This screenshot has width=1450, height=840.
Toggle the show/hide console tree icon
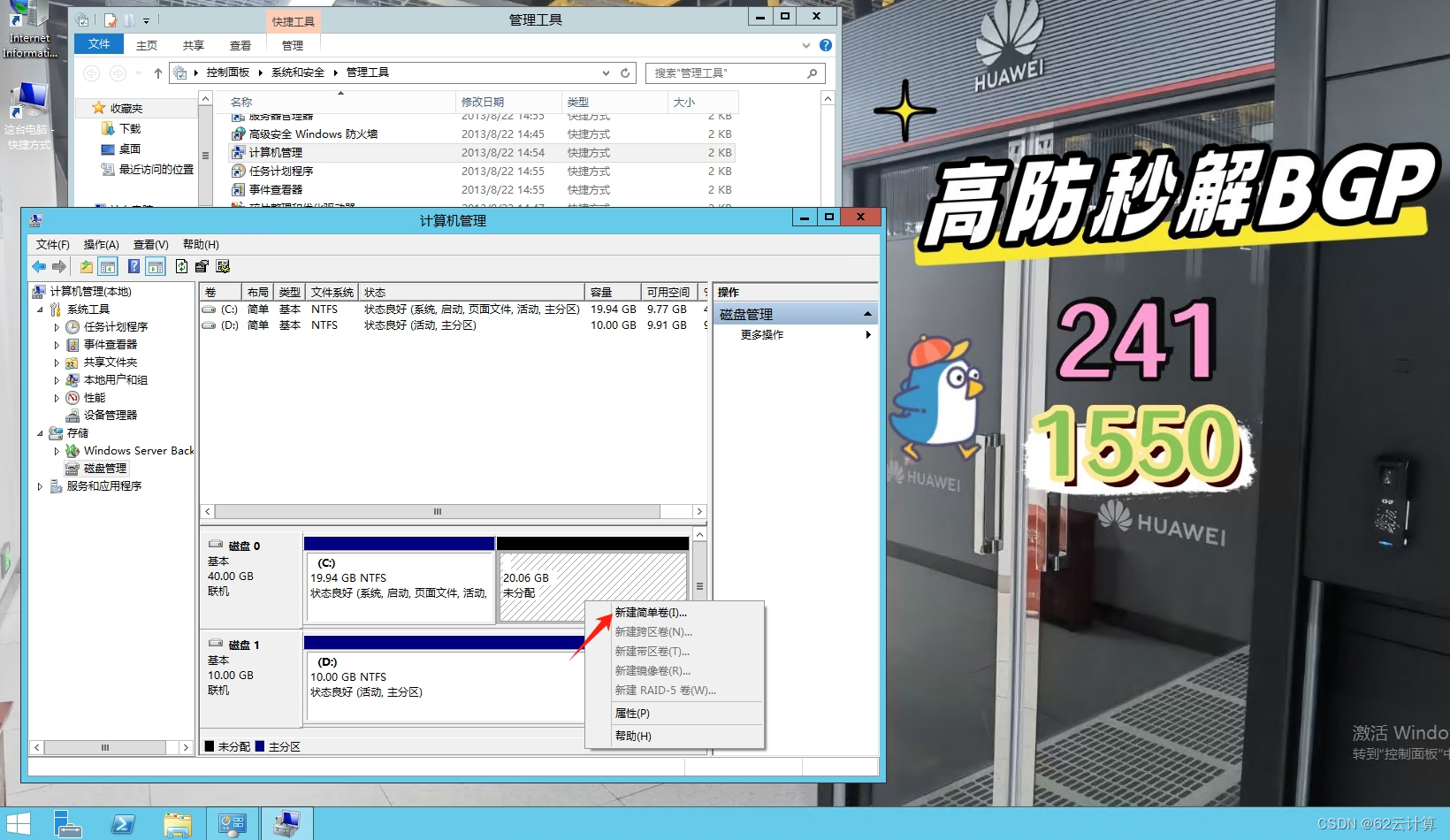click(108, 266)
